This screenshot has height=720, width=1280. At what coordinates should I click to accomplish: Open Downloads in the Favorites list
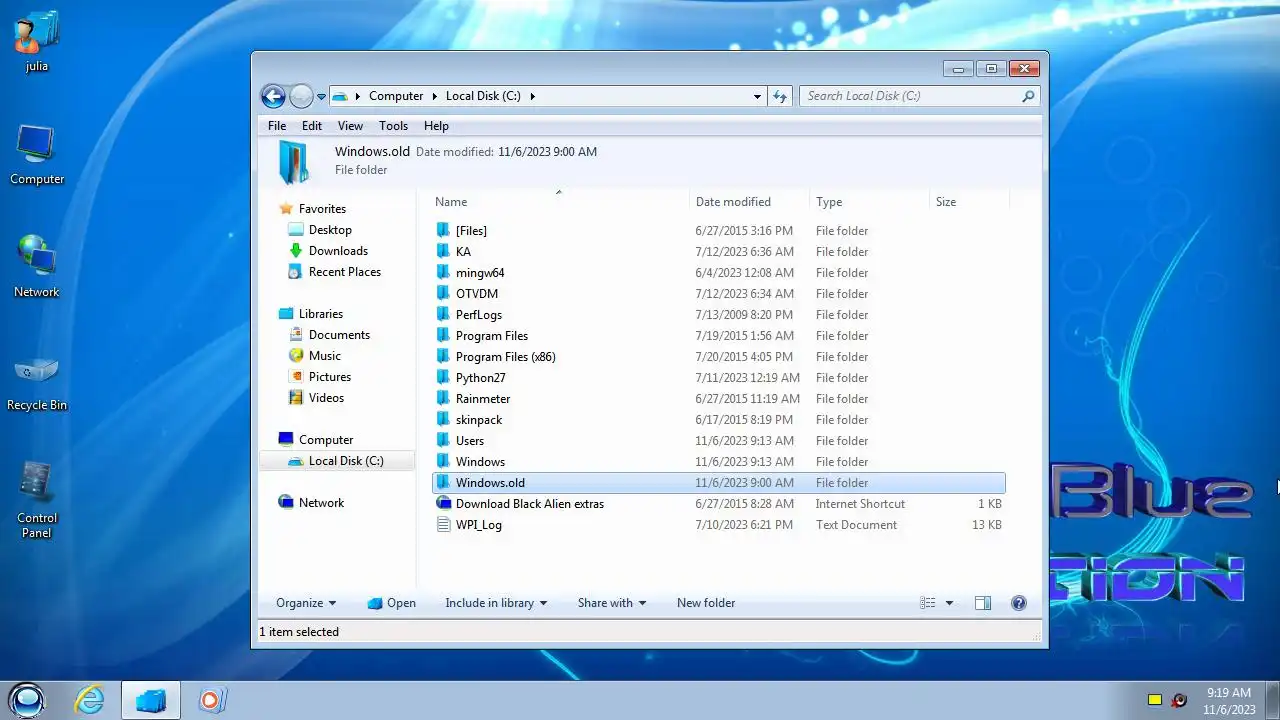338,251
